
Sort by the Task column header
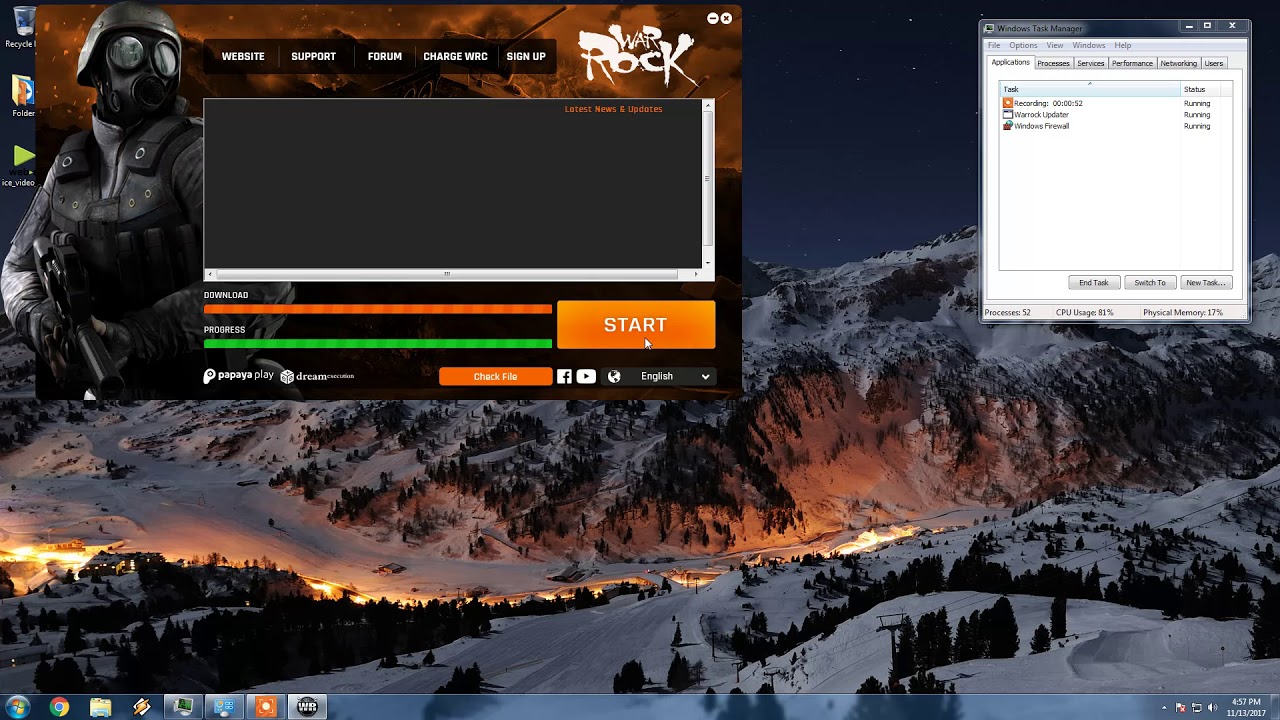pos(1090,90)
